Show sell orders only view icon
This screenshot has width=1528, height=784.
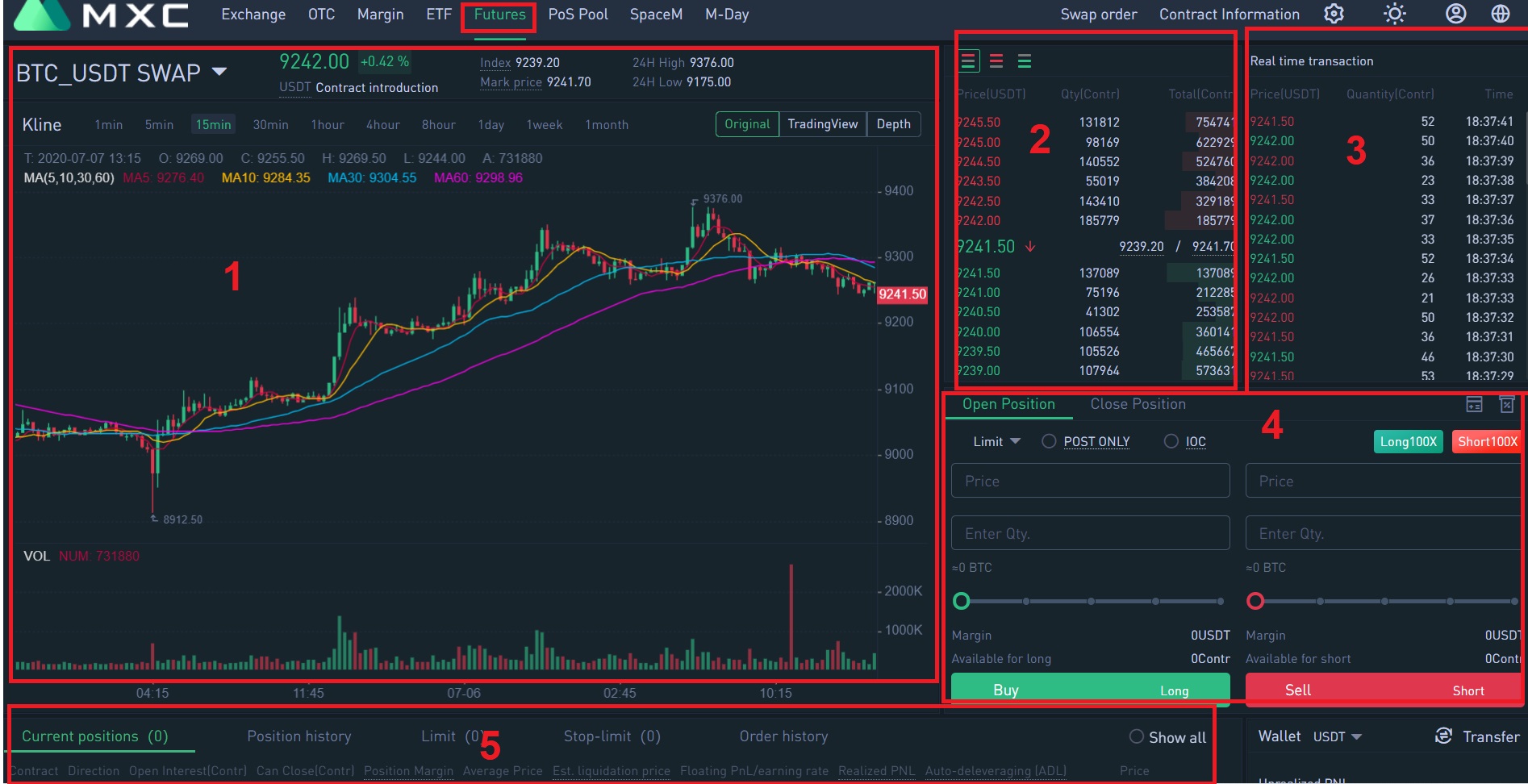click(996, 61)
